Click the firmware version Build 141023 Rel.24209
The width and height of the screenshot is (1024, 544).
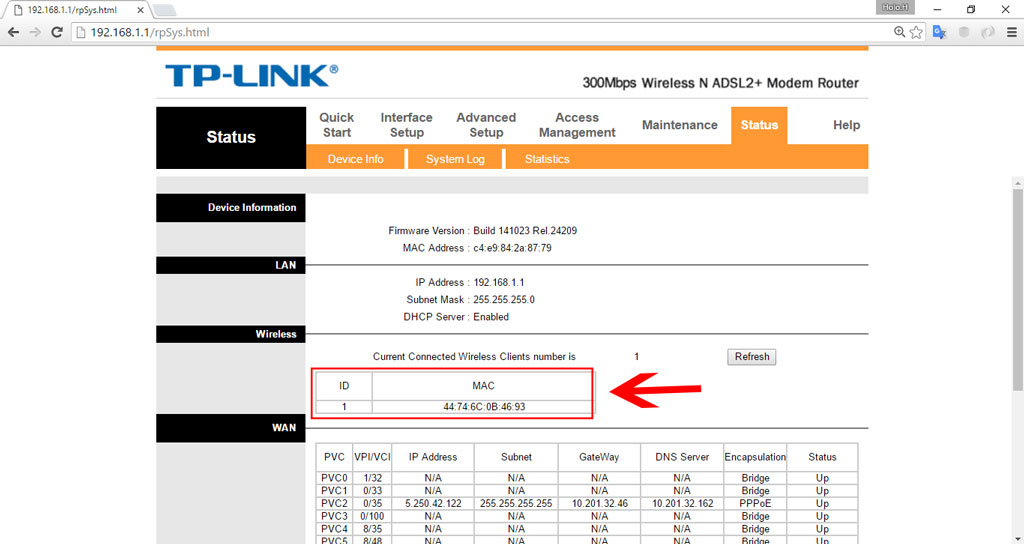[525, 231]
